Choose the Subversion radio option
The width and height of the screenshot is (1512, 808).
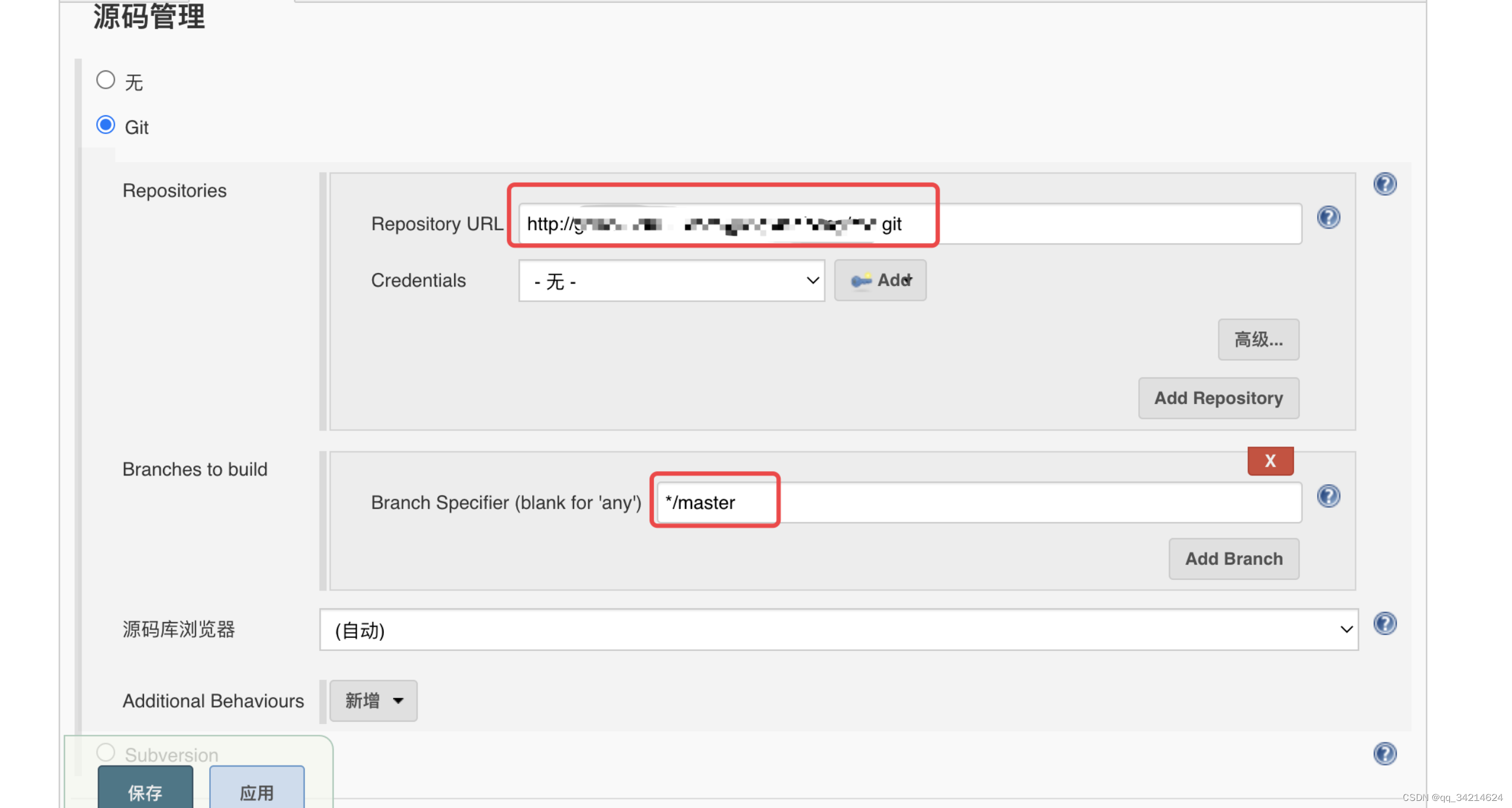point(106,752)
